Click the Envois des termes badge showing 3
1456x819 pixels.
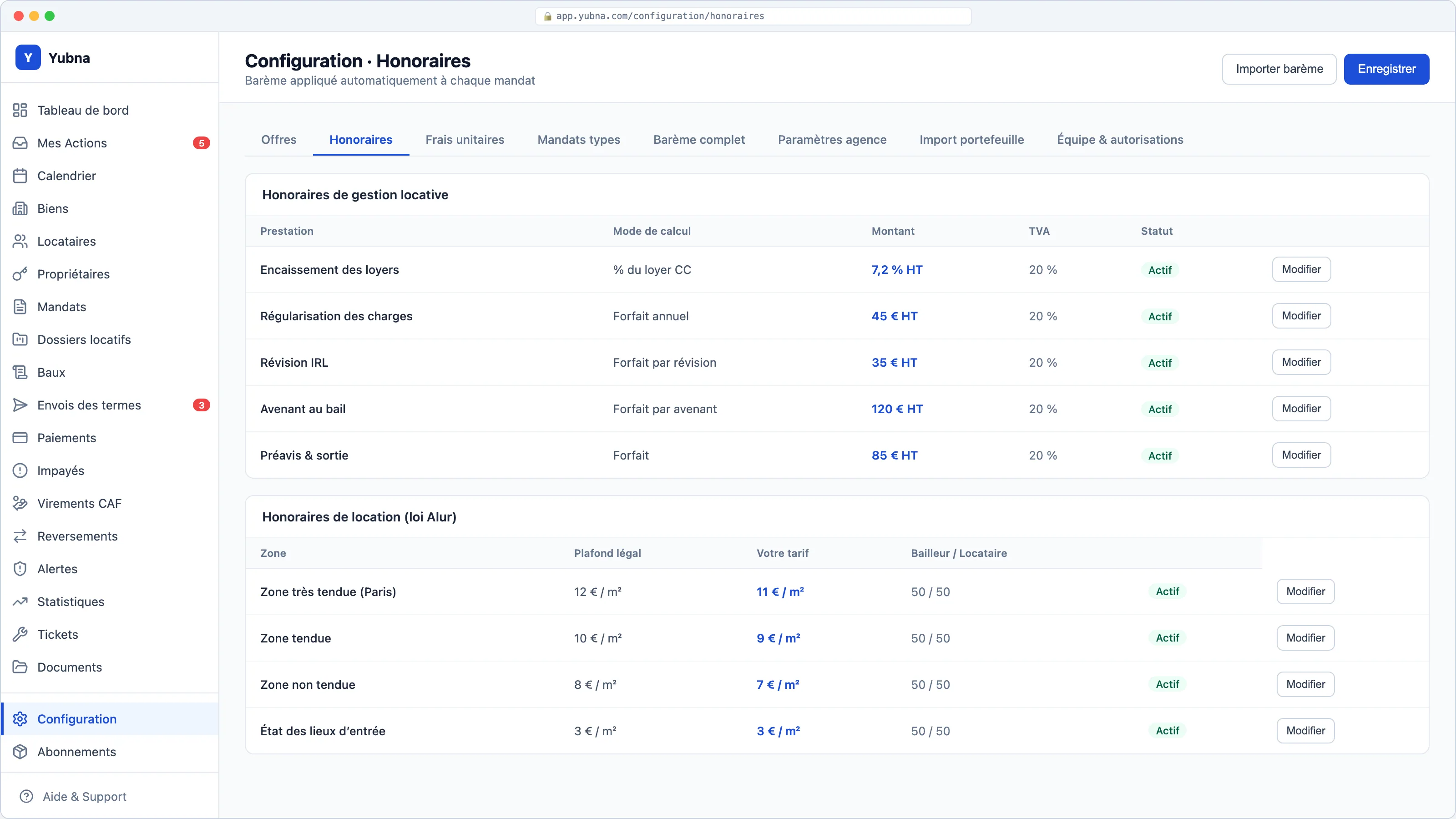pyautogui.click(x=201, y=405)
